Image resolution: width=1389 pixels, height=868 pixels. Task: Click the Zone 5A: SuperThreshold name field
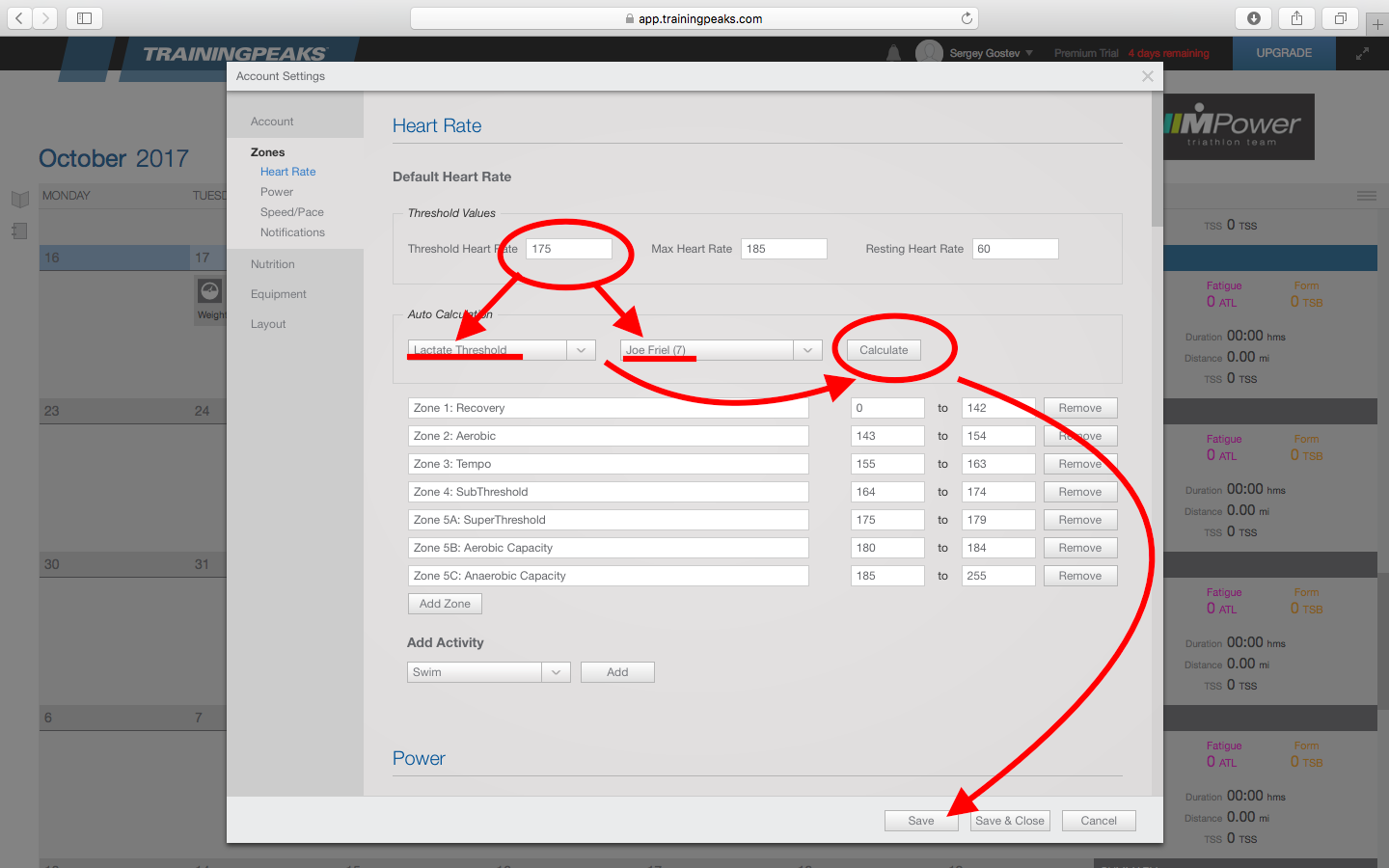[608, 520]
